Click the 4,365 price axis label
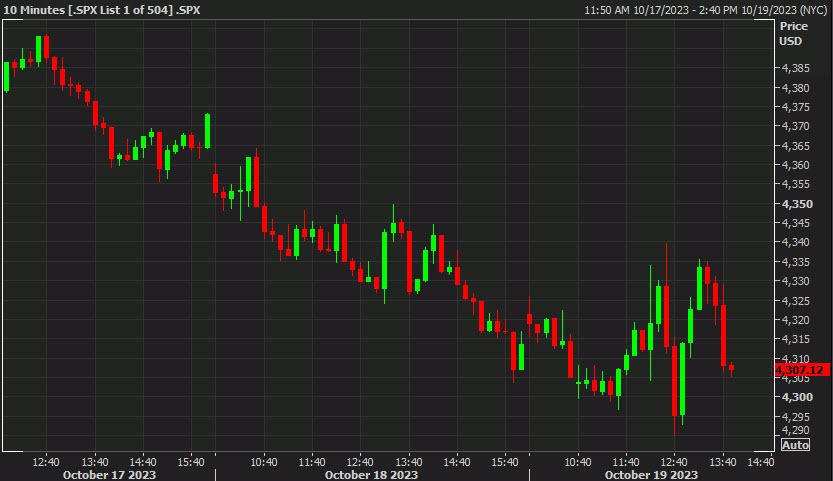The width and height of the screenshot is (833, 481). (x=795, y=146)
